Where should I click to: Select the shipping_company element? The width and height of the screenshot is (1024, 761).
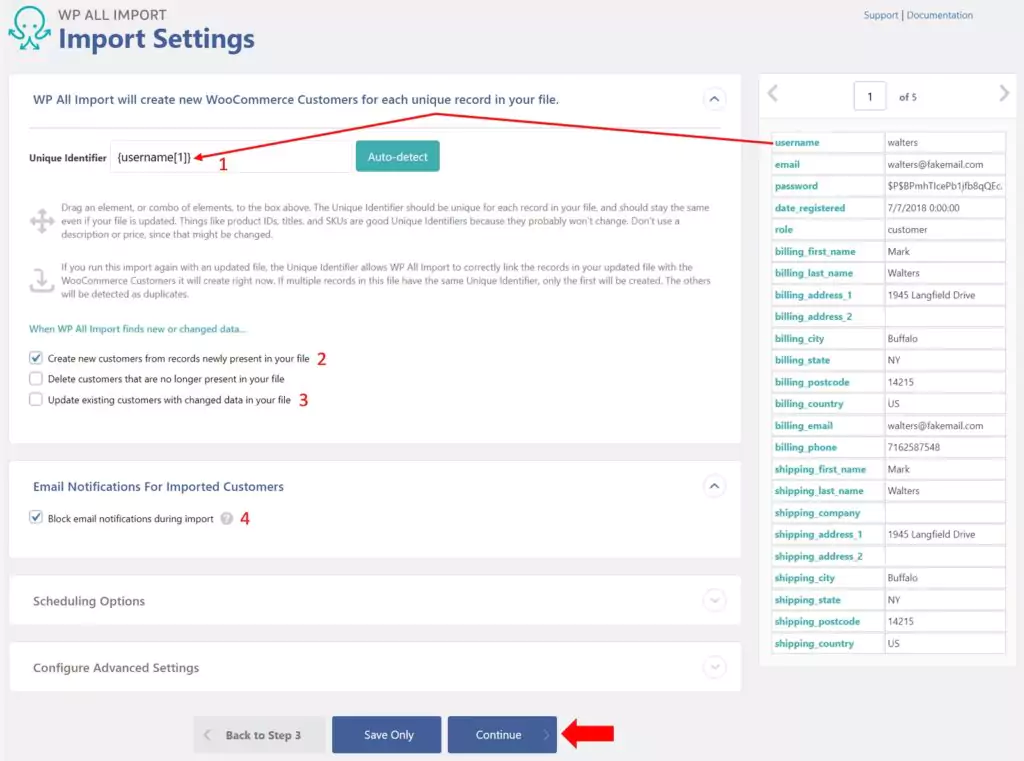point(817,513)
